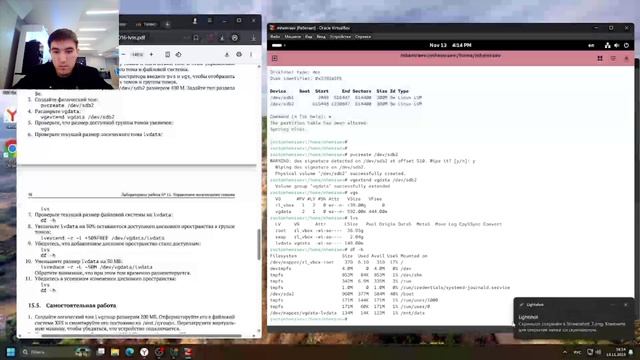
Task: Click the 'lvreduce -r -L -50M' command in PDF
Action: [x=96, y=267]
